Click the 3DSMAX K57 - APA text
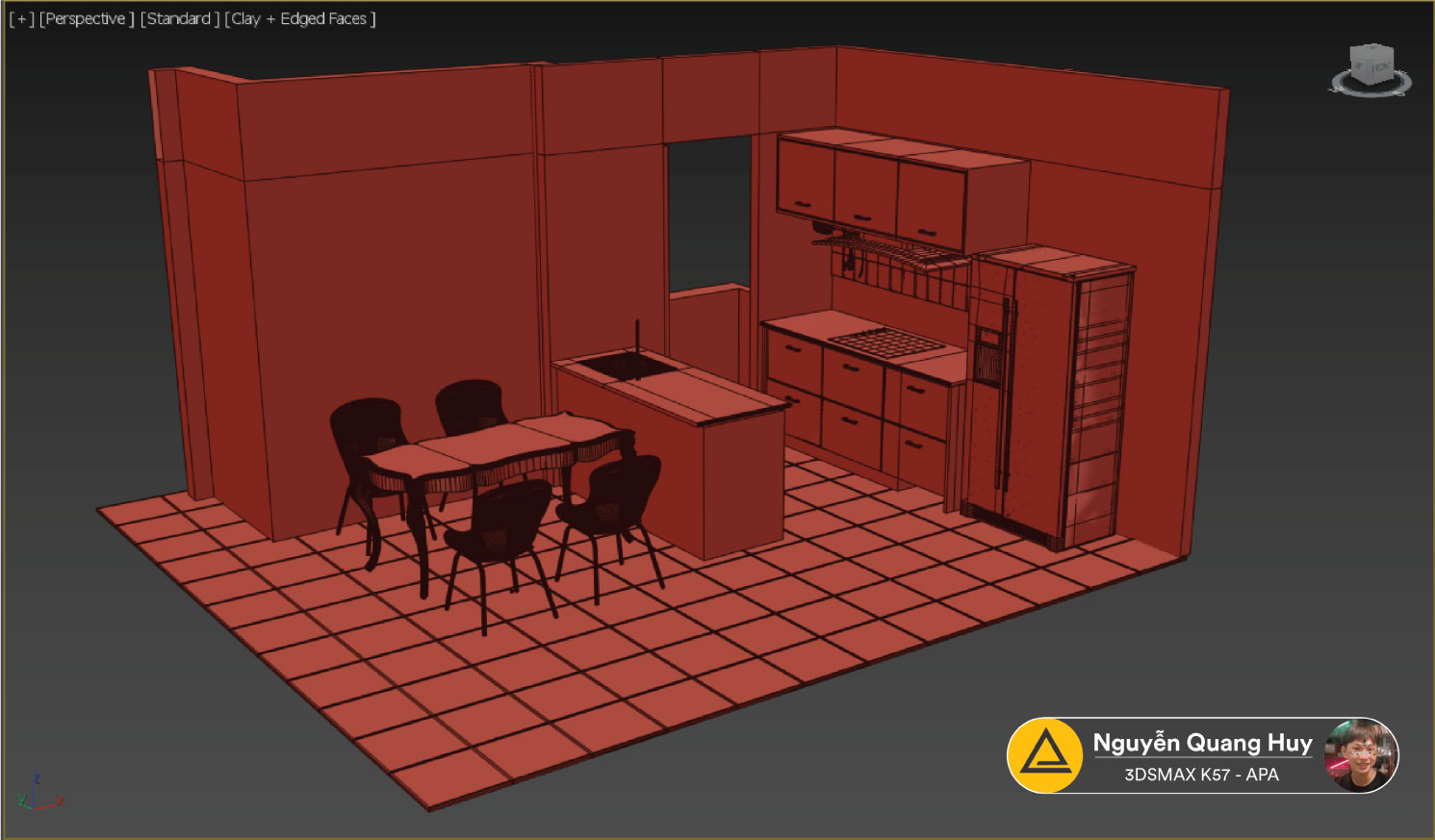Viewport: 1435px width, 840px height. tap(1201, 775)
